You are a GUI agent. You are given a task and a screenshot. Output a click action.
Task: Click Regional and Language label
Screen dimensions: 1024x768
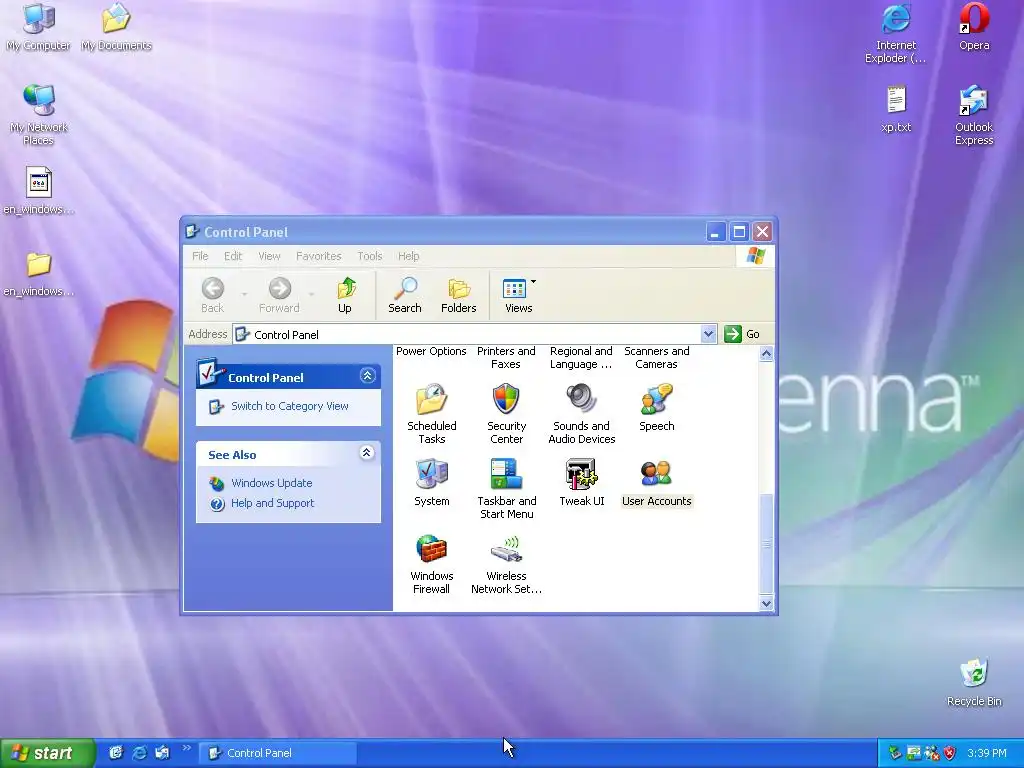click(581, 357)
